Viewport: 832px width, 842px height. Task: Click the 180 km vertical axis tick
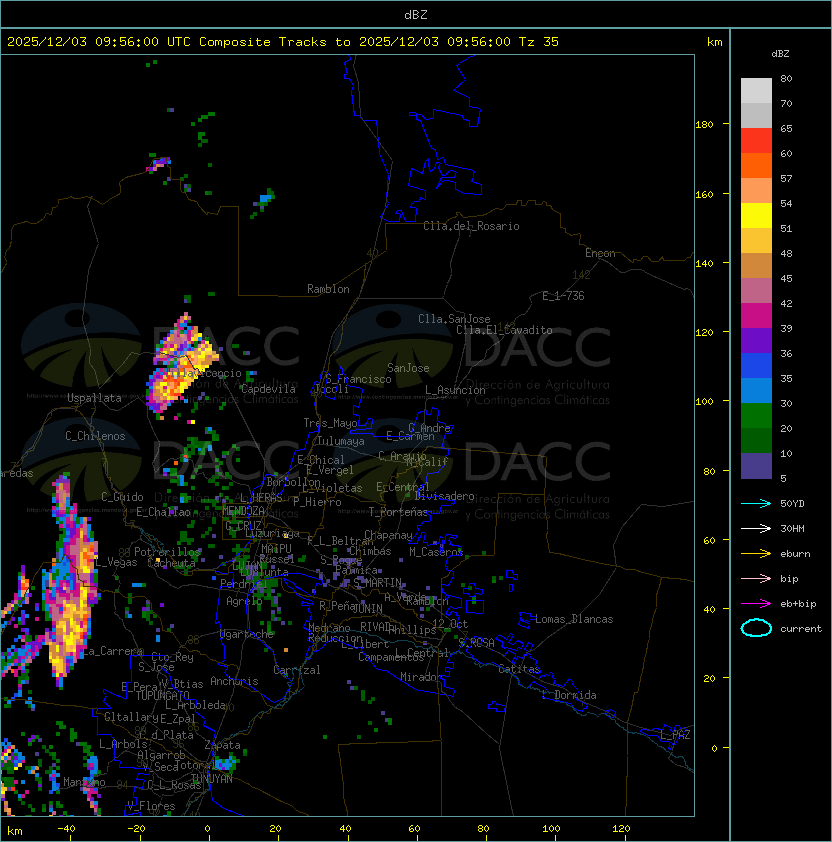tap(704, 125)
